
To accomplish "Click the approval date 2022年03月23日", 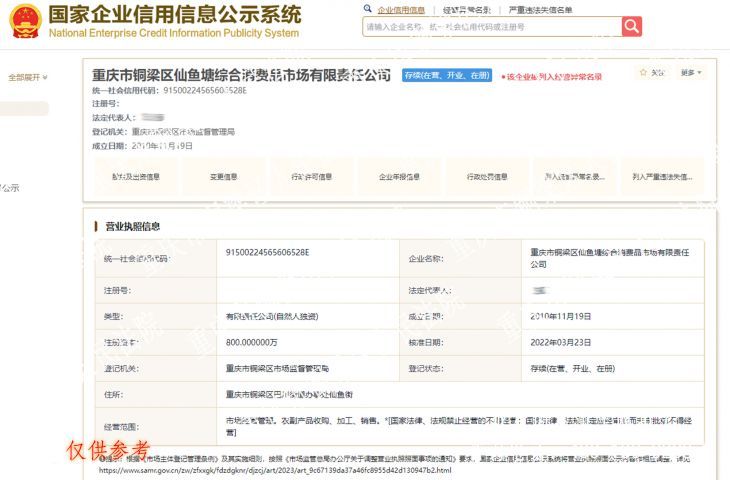I will pyautogui.click(x=561, y=342).
